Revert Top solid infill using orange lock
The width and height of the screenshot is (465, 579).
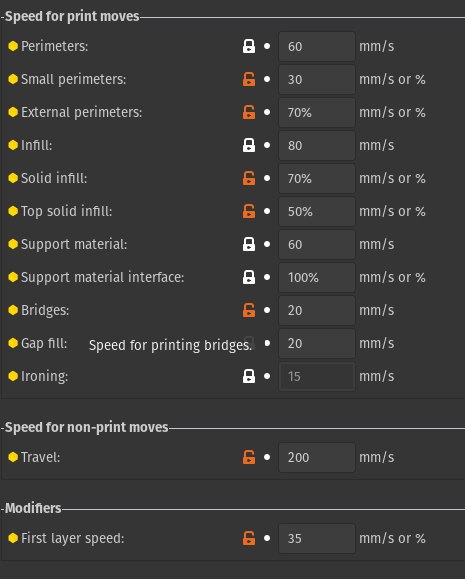pos(249,211)
